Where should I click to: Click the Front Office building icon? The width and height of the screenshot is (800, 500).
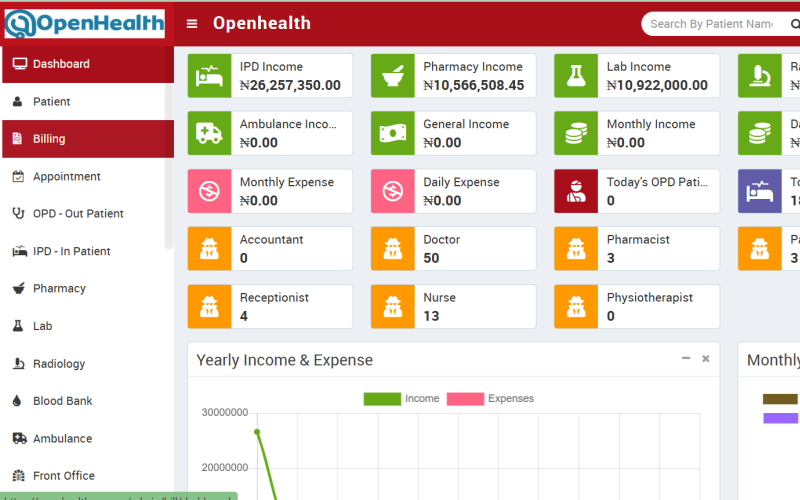(x=18, y=476)
